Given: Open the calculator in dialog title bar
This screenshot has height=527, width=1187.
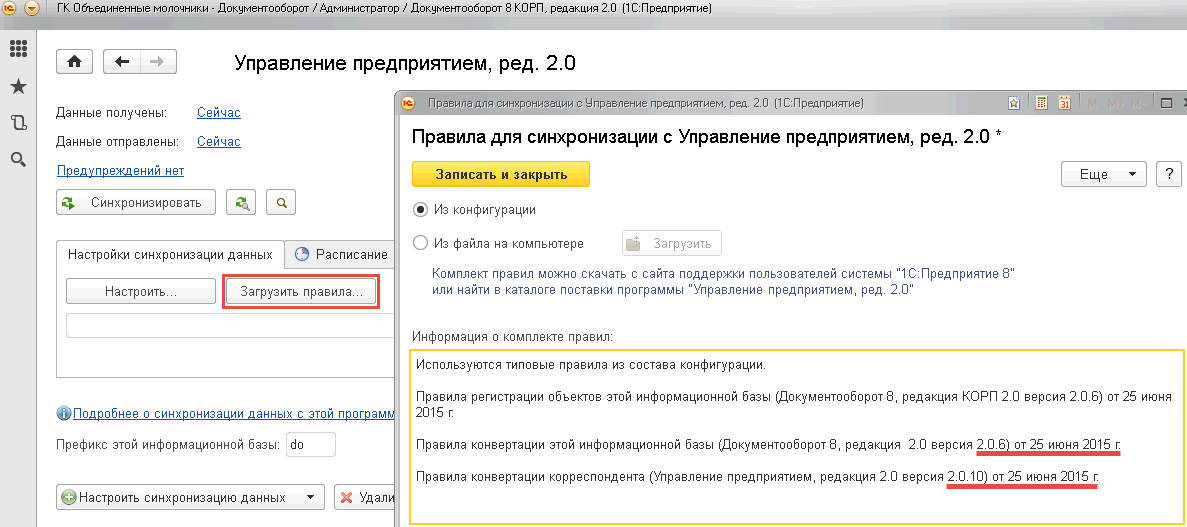Looking at the screenshot, I should tap(1042, 103).
